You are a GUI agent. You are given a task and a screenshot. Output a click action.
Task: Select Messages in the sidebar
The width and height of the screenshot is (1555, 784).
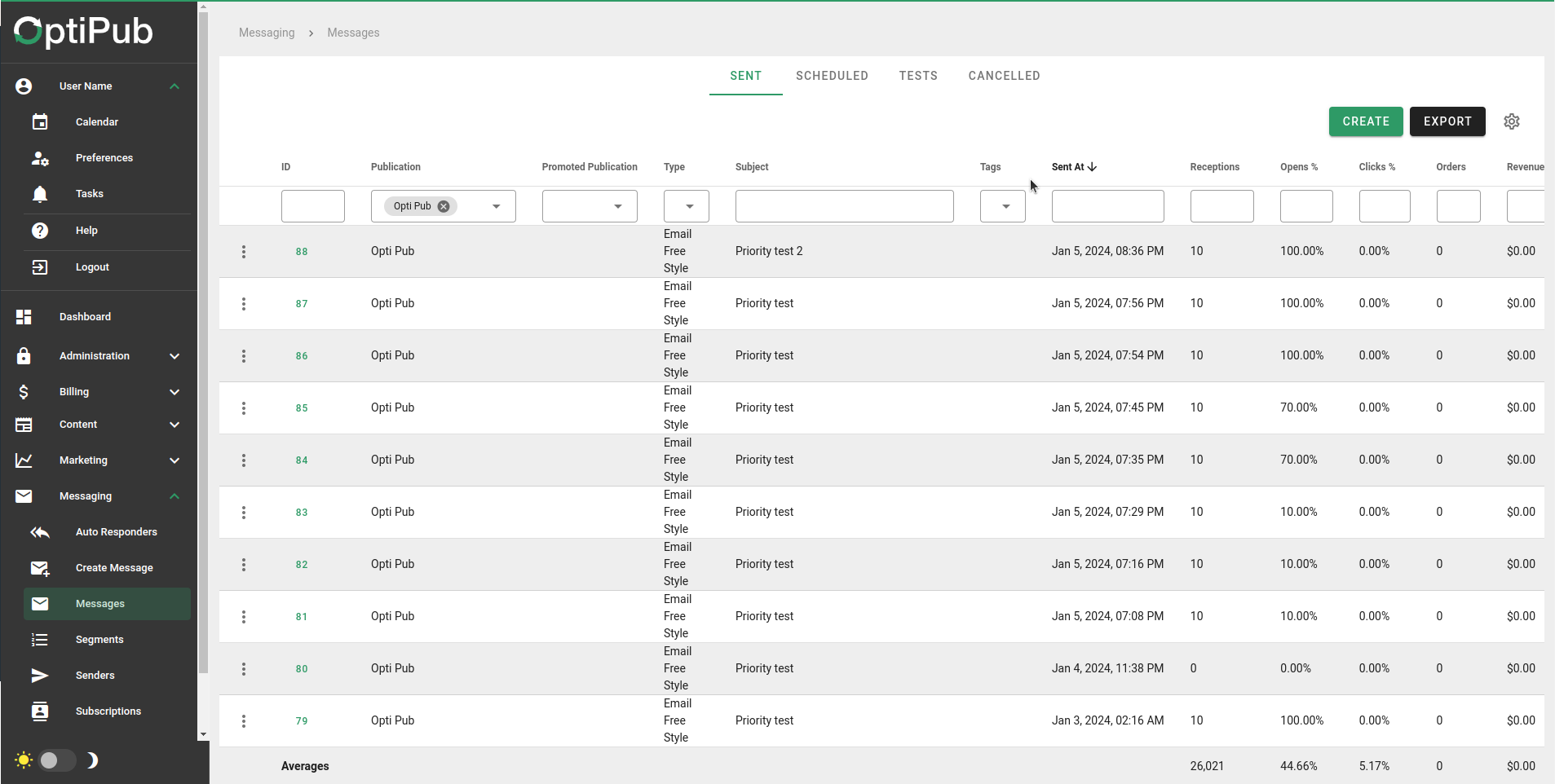[x=107, y=604]
